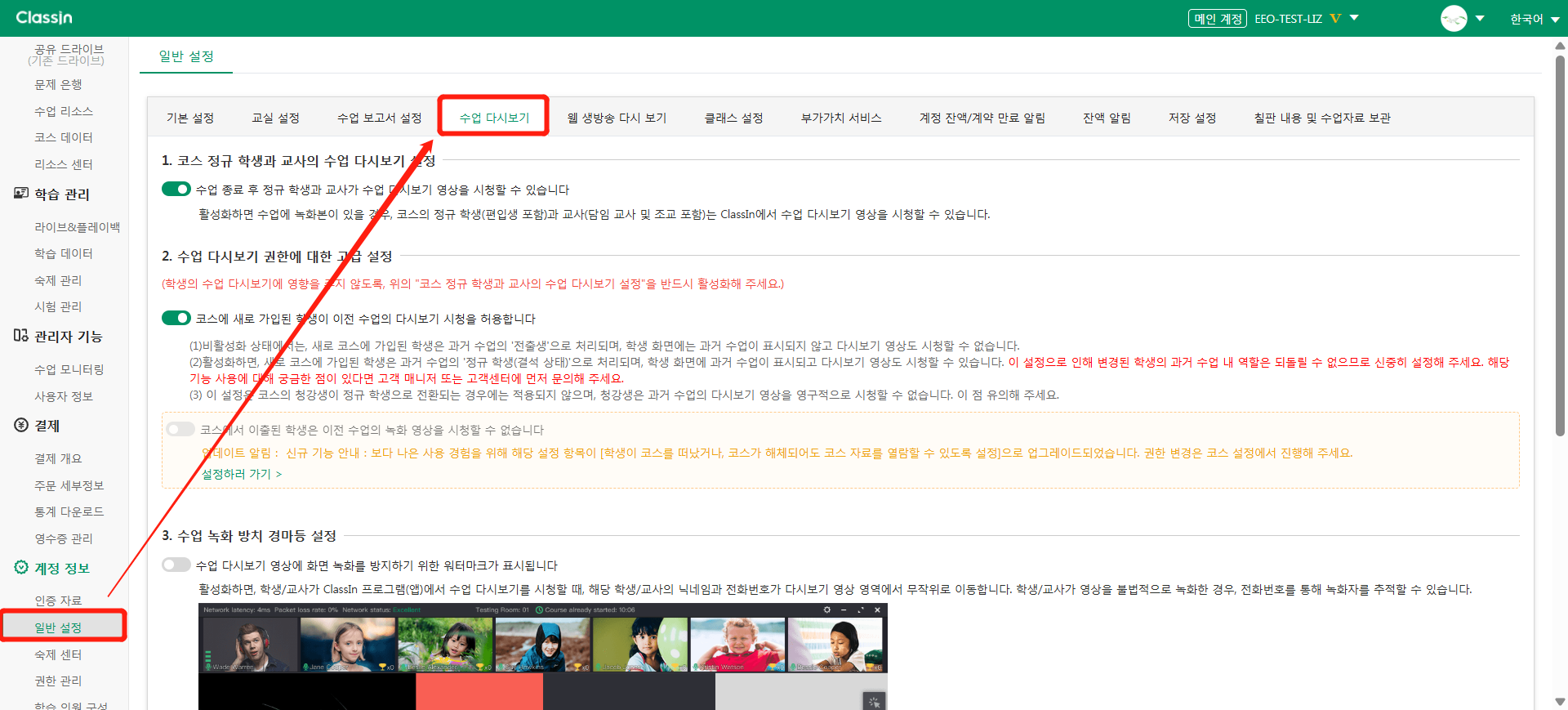Click the ClassIn logo
Viewport: 1568px width, 710px height.
44,17
